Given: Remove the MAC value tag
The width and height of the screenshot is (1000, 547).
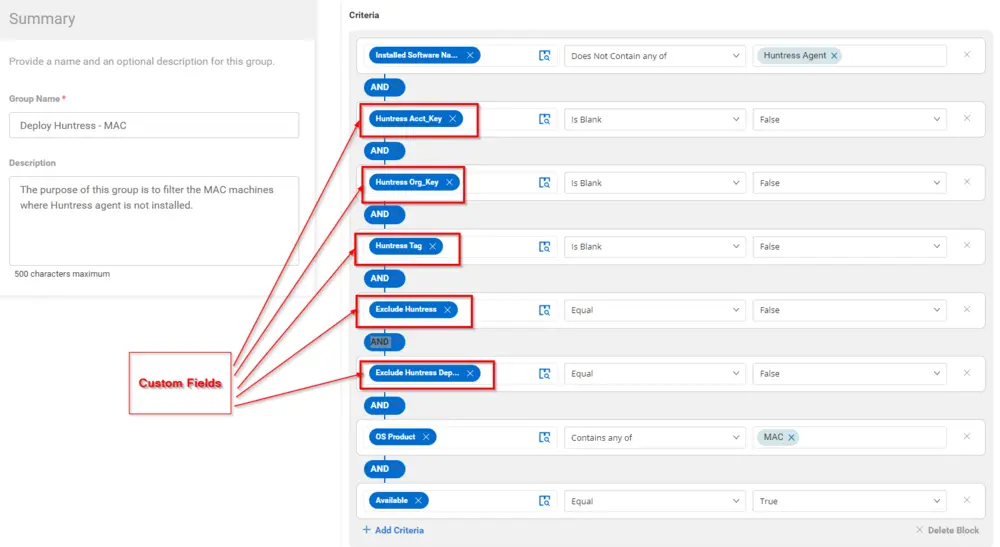Looking at the screenshot, I should pos(791,437).
